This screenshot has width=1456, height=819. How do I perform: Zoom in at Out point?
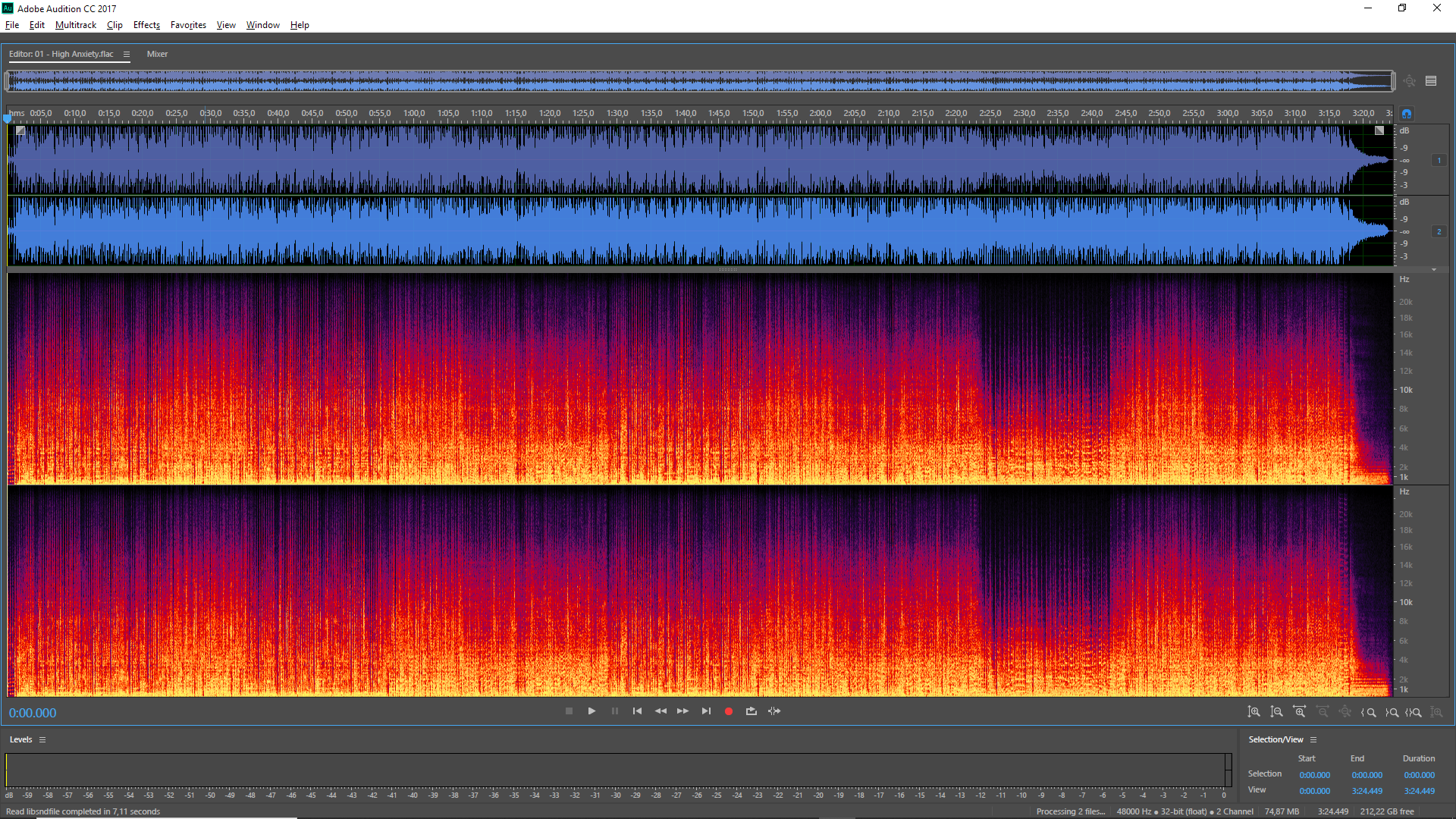(1392, 712)
